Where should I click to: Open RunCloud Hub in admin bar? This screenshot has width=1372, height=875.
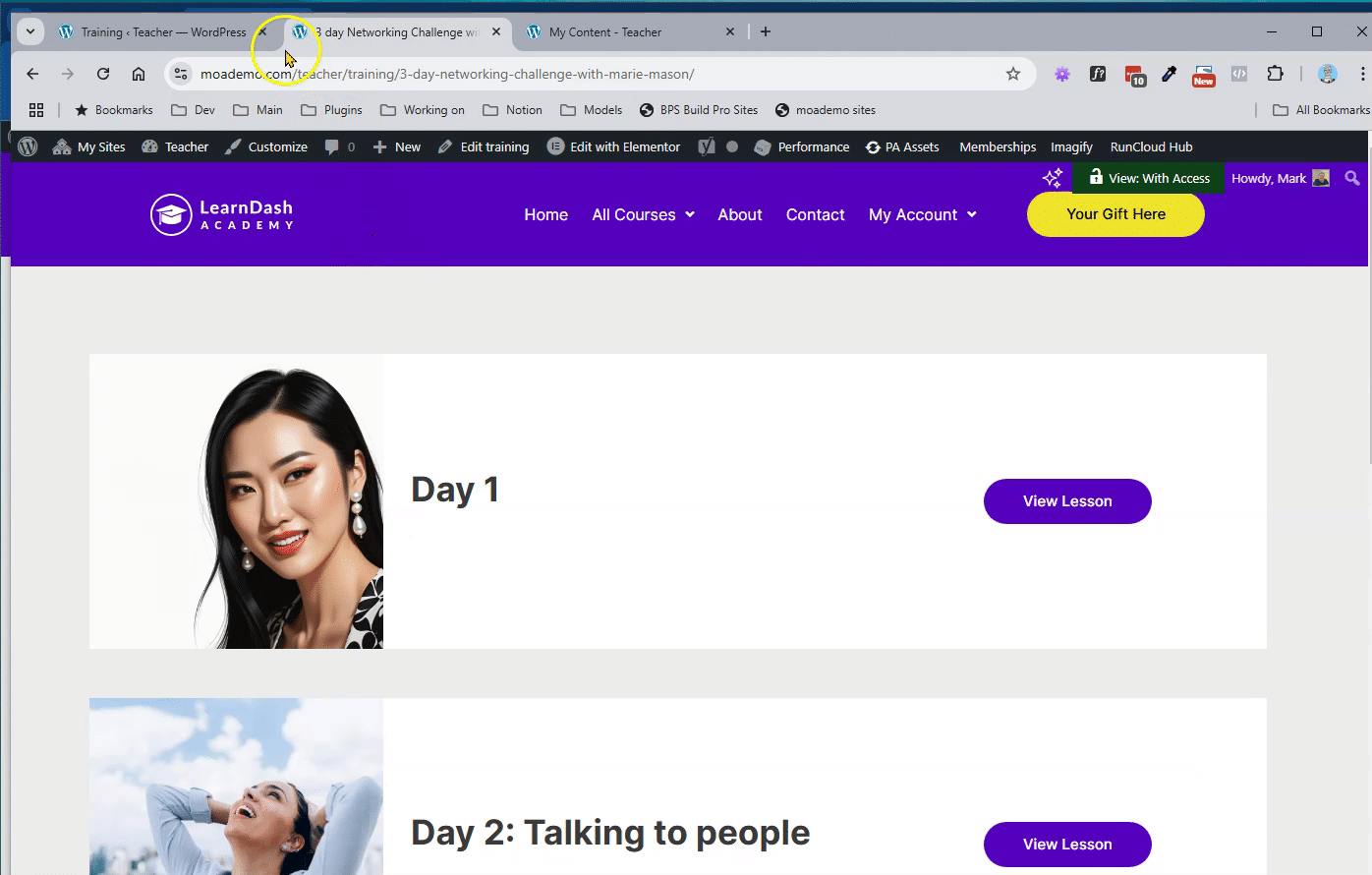pos(1151,146)
